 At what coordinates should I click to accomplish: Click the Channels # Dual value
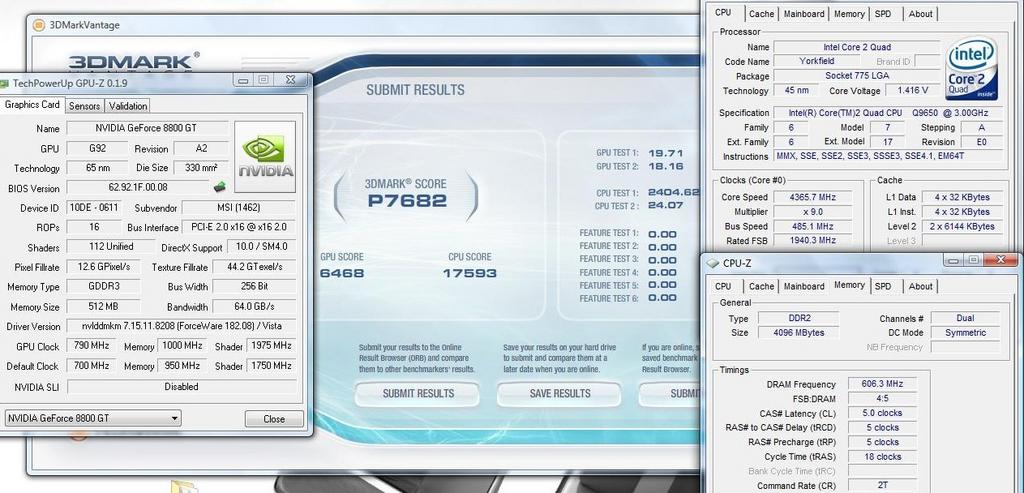(965, 318)
